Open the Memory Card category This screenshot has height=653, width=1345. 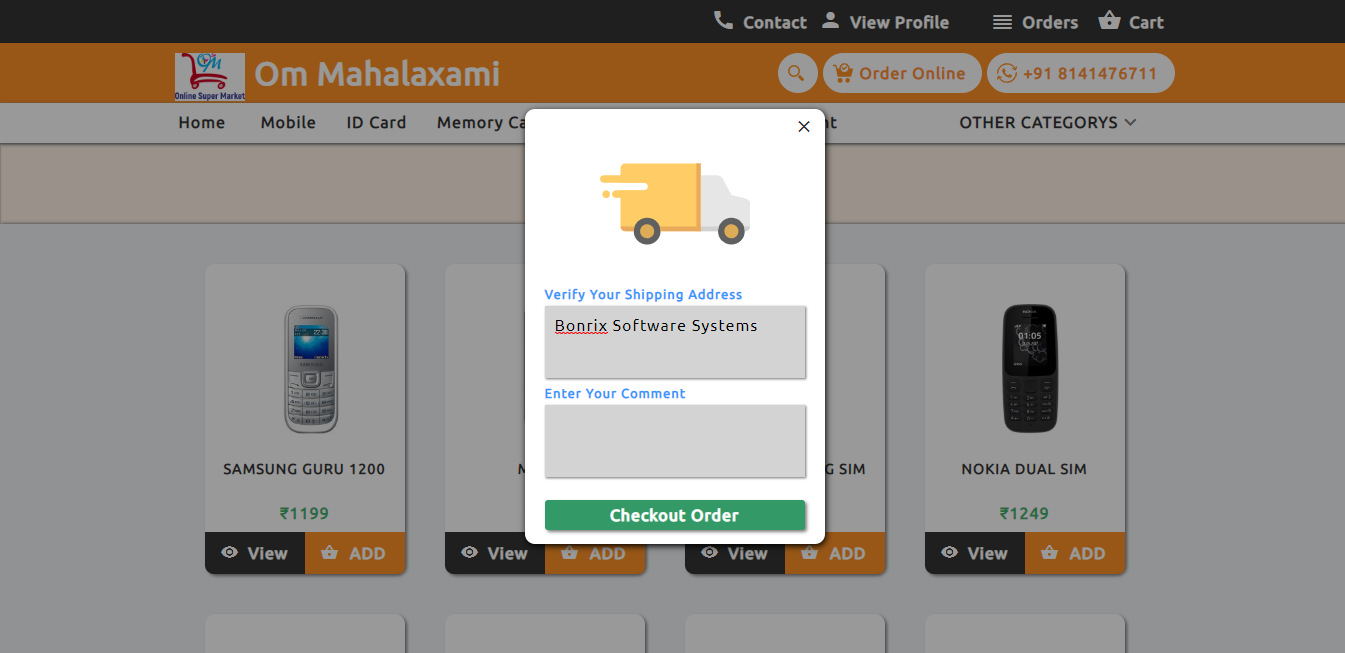coord(482,123)
